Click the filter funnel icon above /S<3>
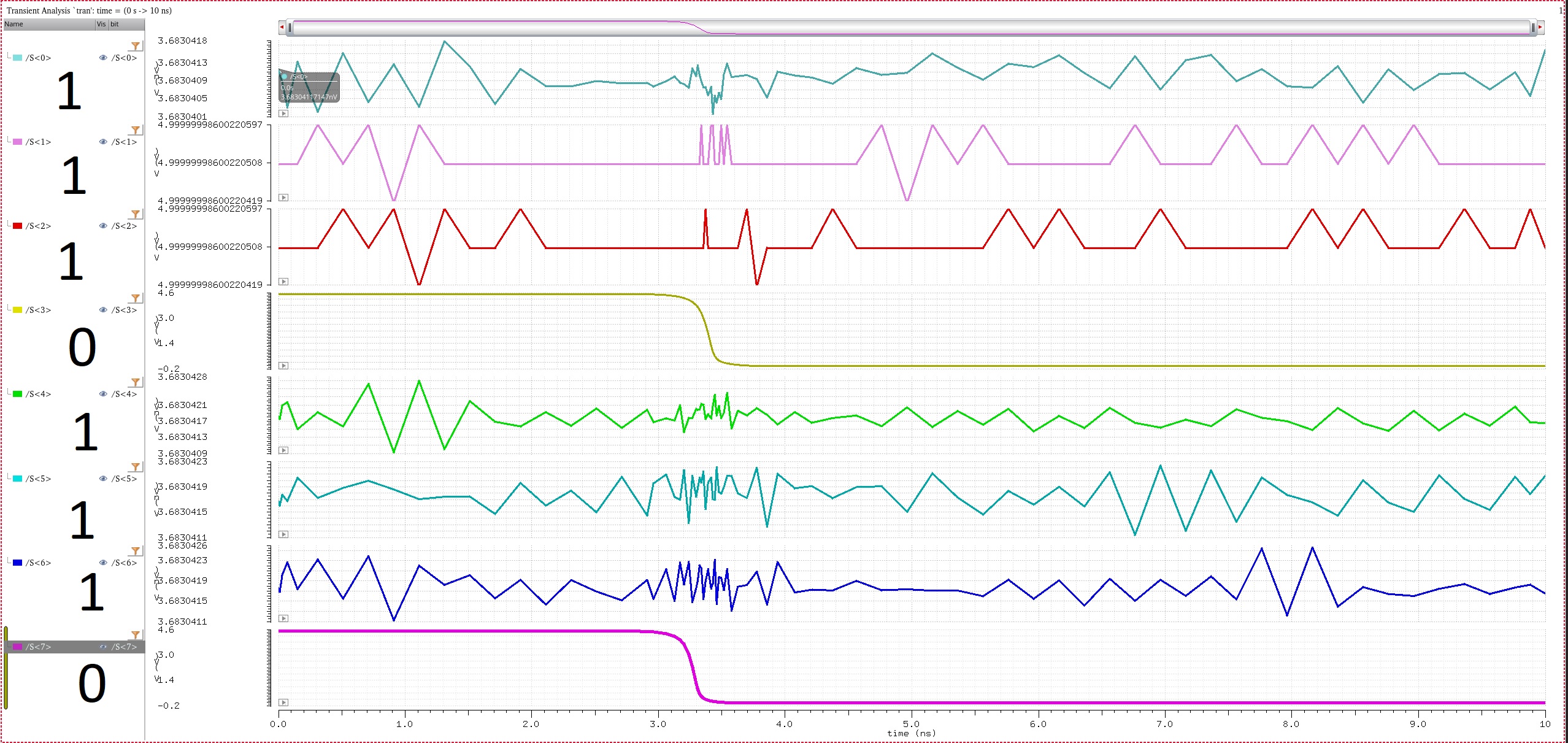 (136, 298)
